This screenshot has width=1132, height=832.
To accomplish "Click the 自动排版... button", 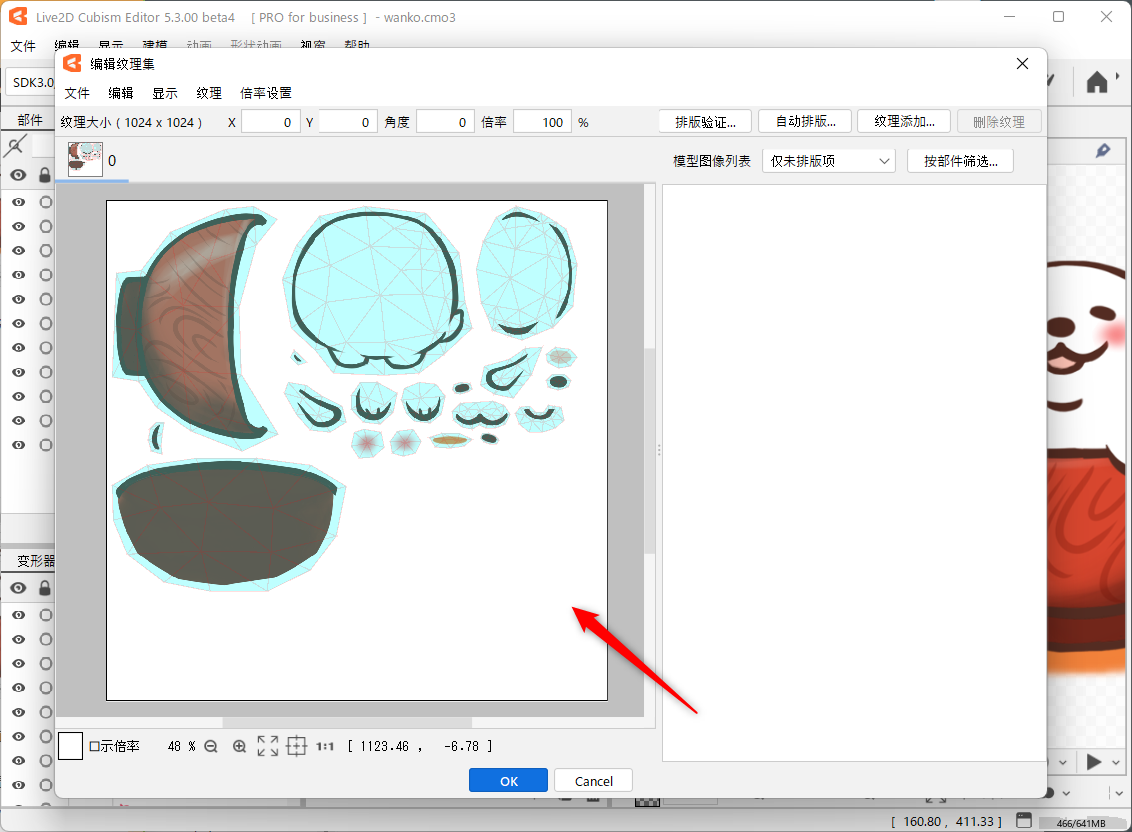I will tap(804, 122).
